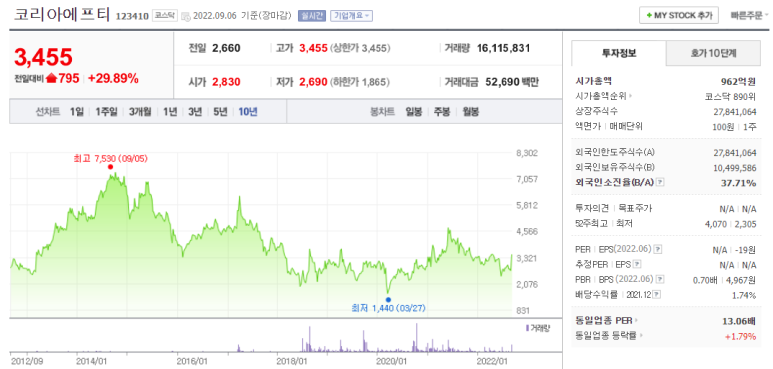Click help icon next to 외국인소진율(B/A)

661,182
